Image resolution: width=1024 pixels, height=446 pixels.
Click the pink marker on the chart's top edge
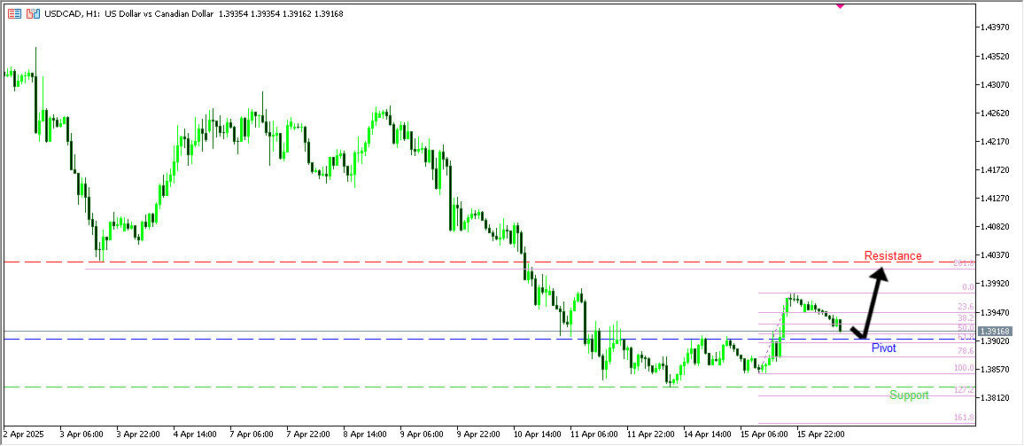click(x=839, y=4)
